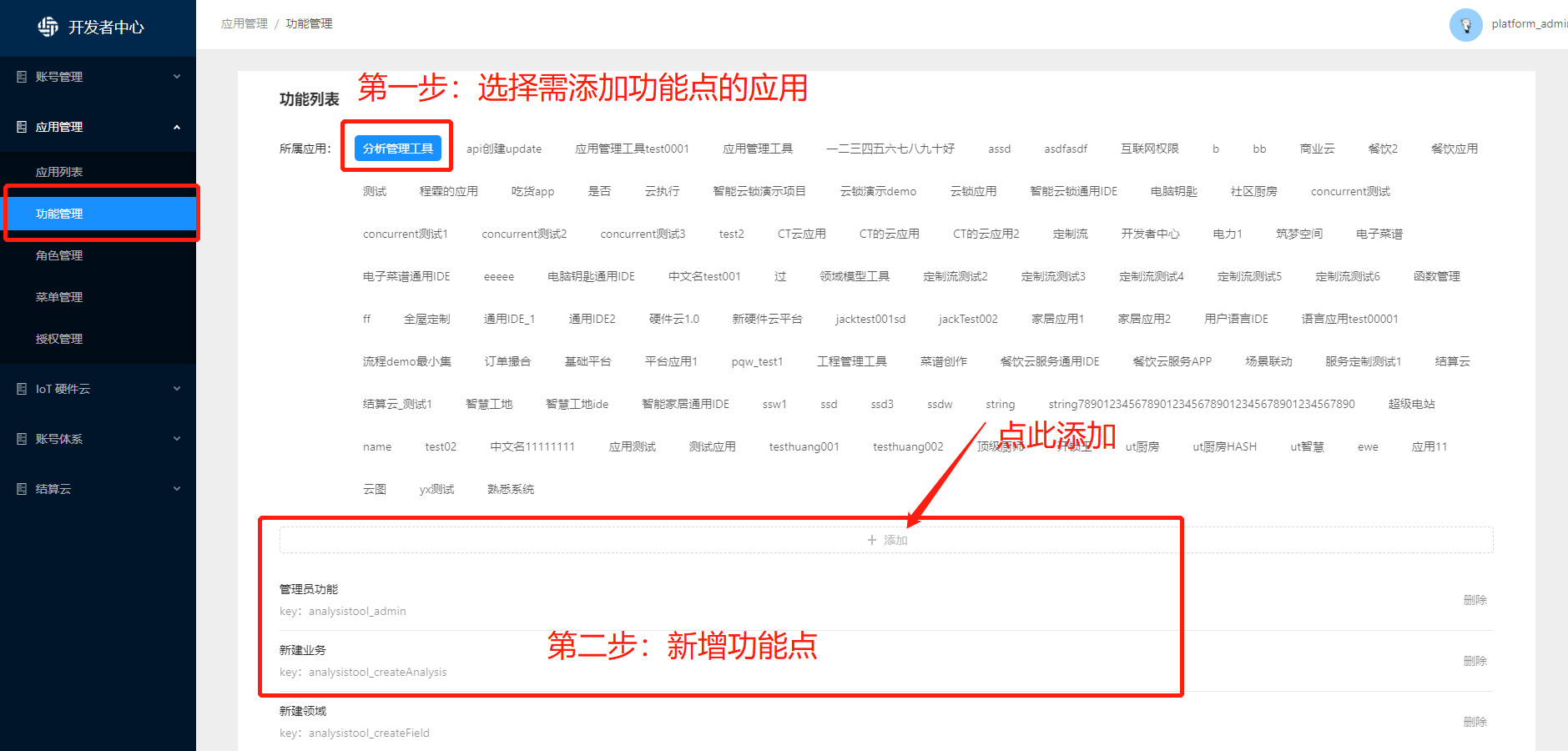1568x751 pixels.
Task: Select the 定制流测试2 application tag
Action: tap(955, 276)
